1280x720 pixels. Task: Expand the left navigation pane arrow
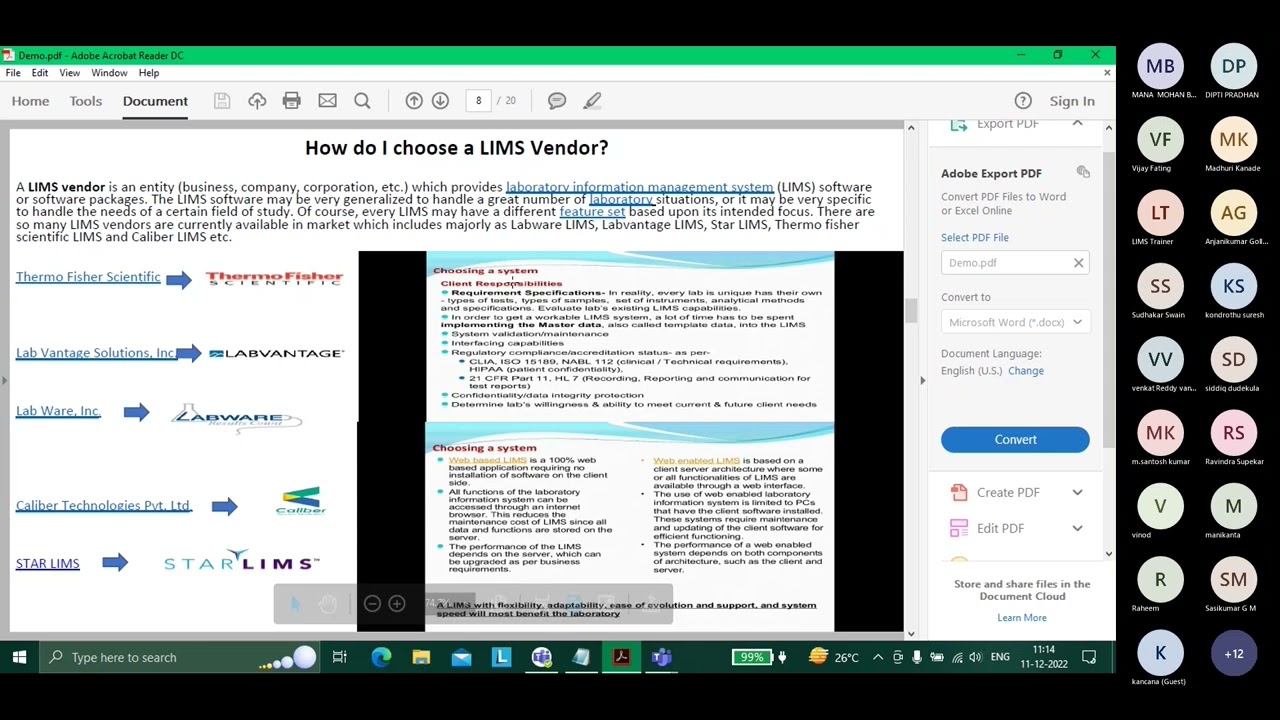coord(4,380)
